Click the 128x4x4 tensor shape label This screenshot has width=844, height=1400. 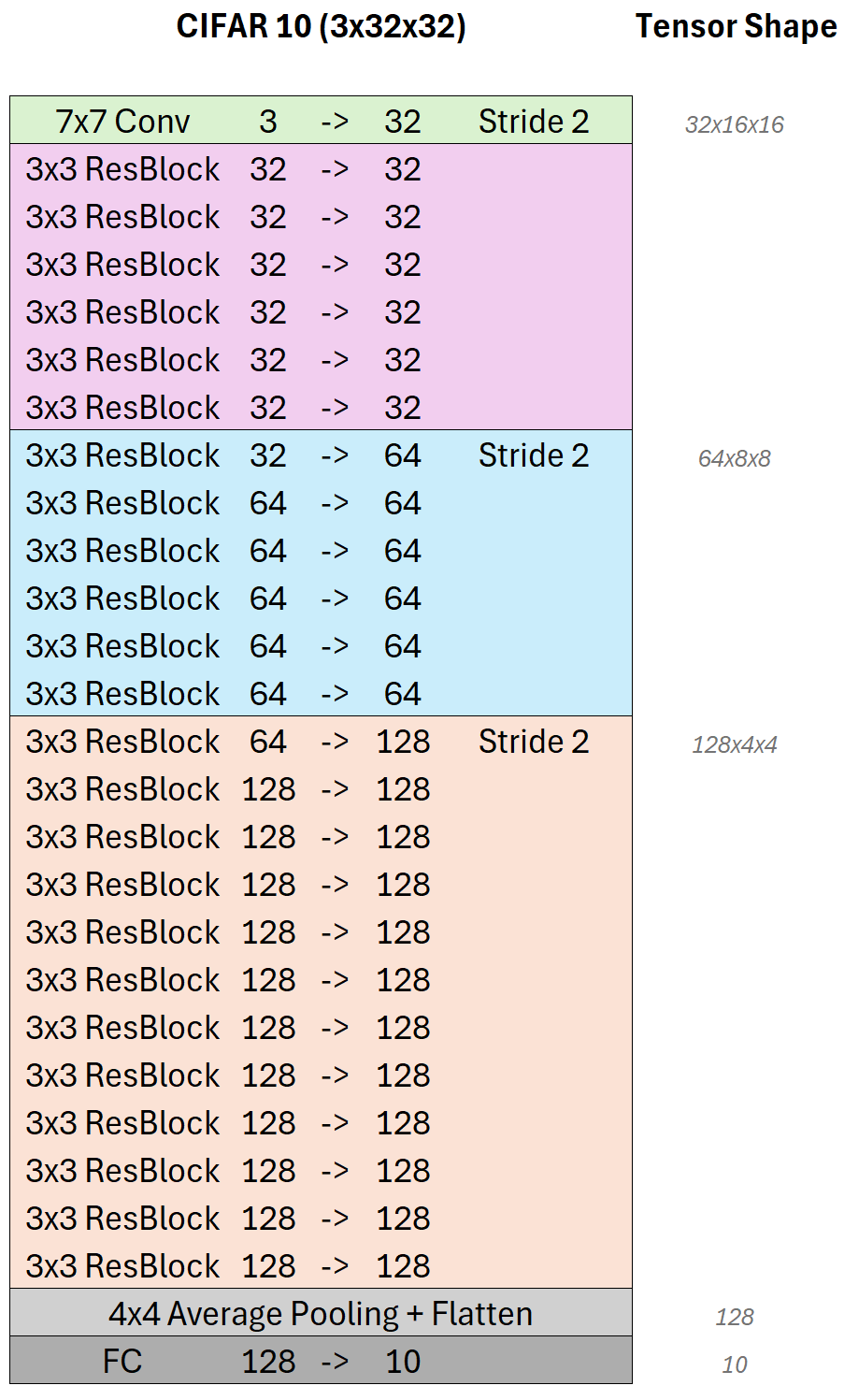pos(735,744)
